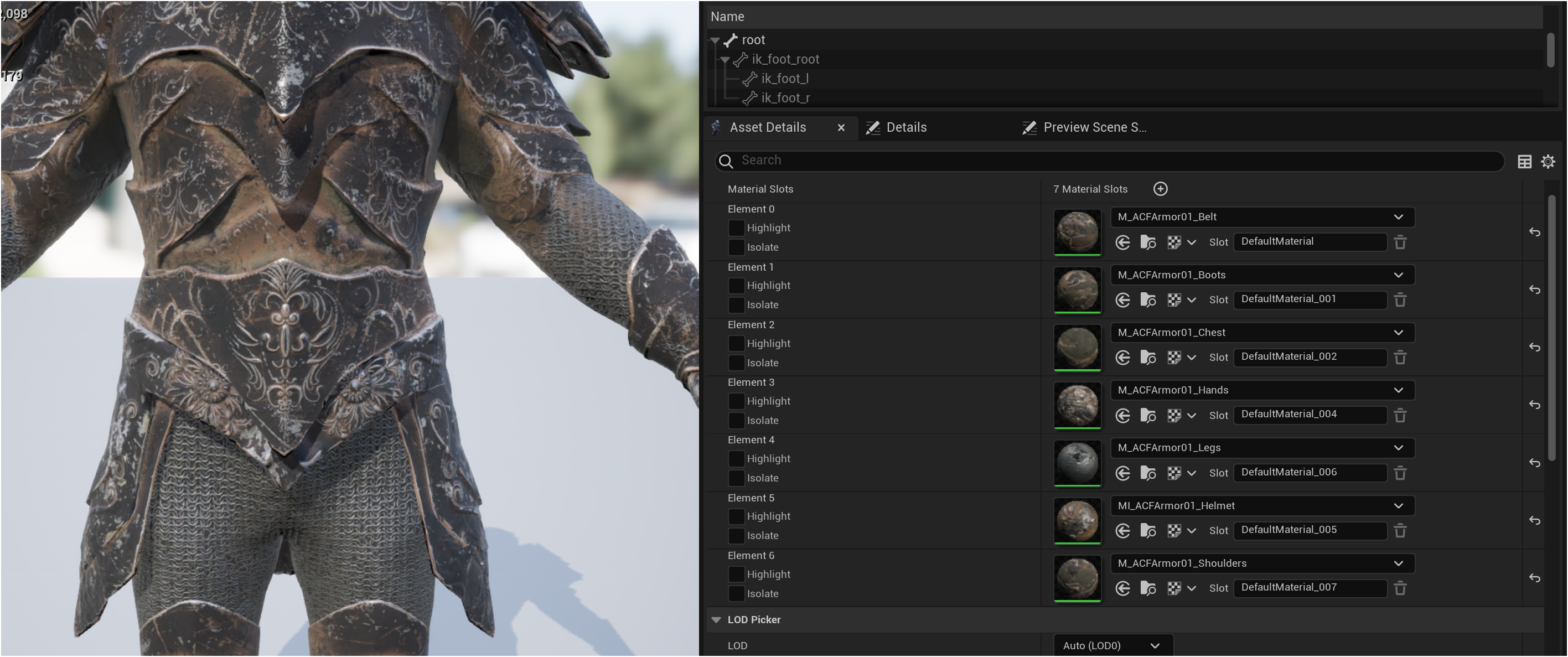Enable Isolate for Element 6
Viewport: 1568px width, 657px height.
(x=736, y=593)
